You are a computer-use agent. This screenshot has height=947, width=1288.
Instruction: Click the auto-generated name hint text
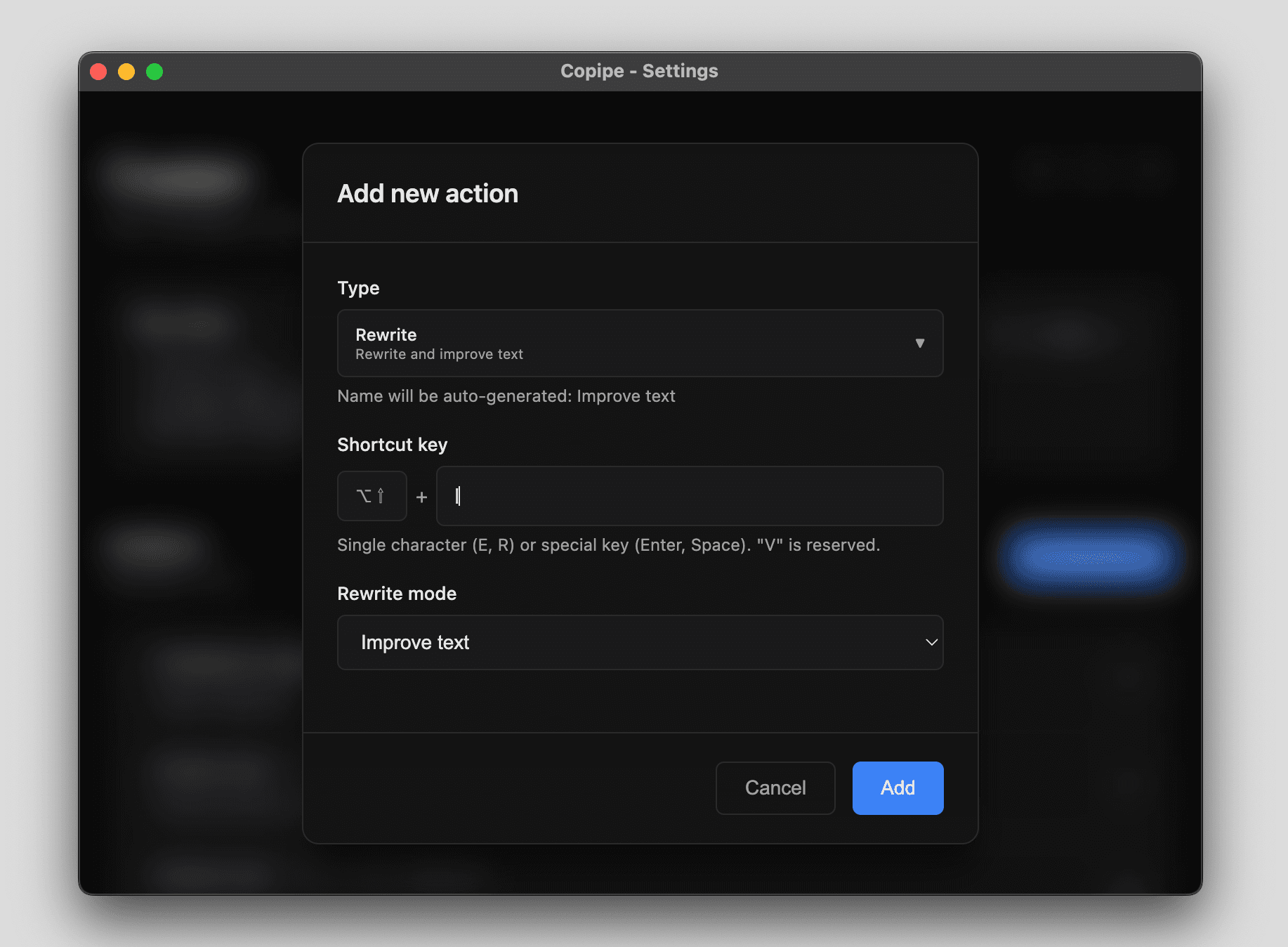click(506, 396)
